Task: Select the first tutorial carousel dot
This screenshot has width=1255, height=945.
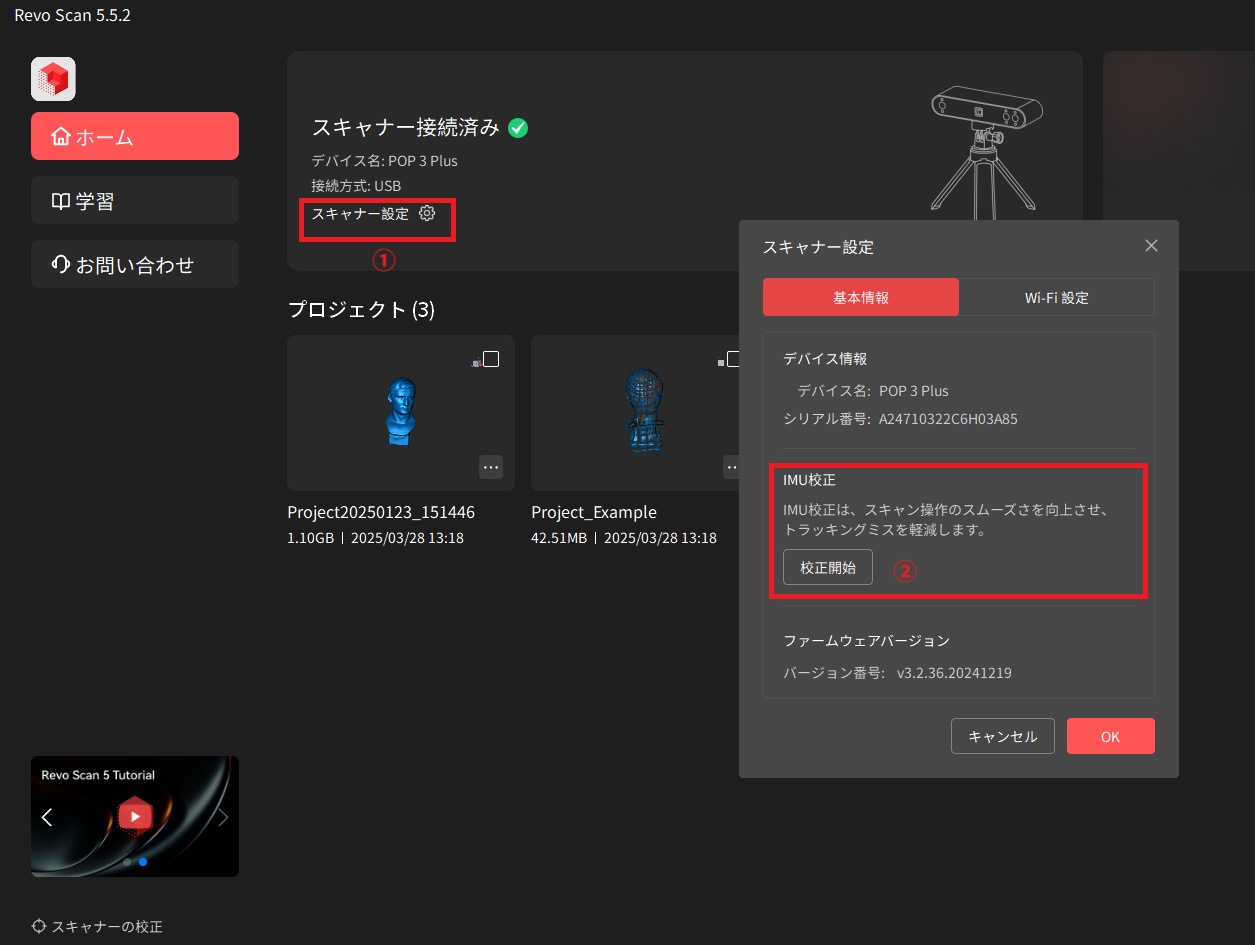Action: (127, 861)
